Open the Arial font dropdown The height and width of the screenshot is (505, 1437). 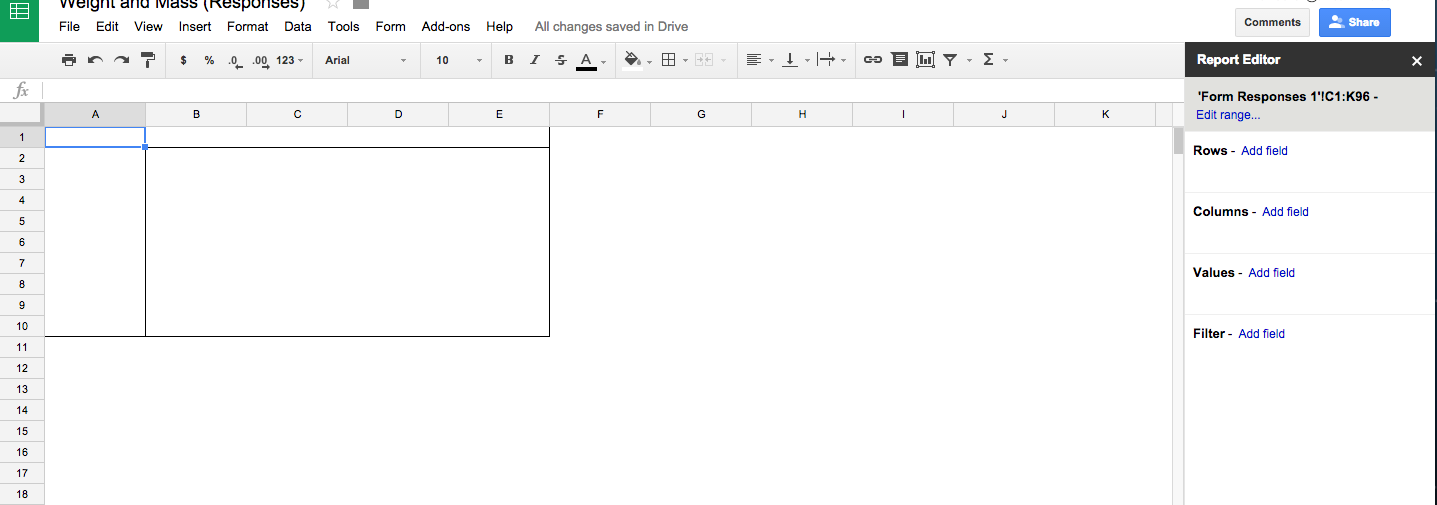[x=366, y=60]
